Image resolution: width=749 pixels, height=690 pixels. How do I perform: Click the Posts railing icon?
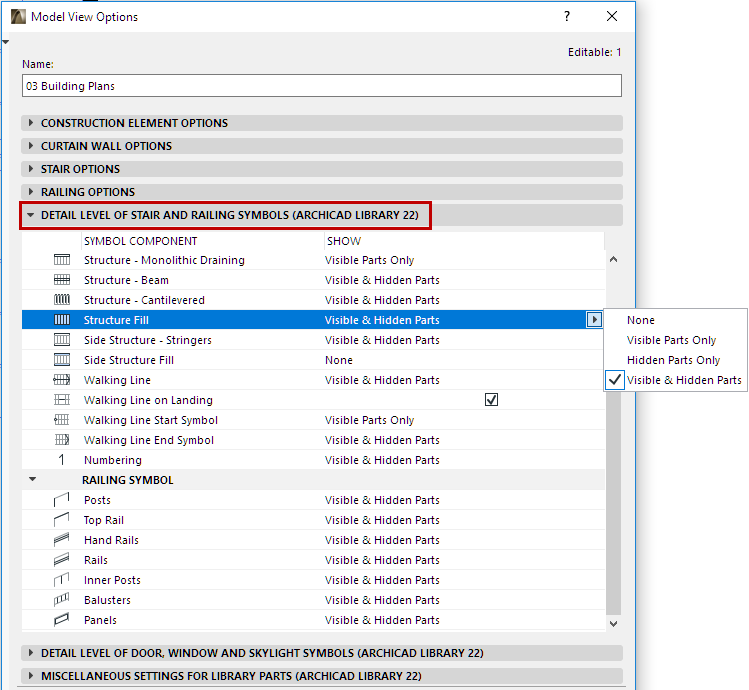[62, 500]
